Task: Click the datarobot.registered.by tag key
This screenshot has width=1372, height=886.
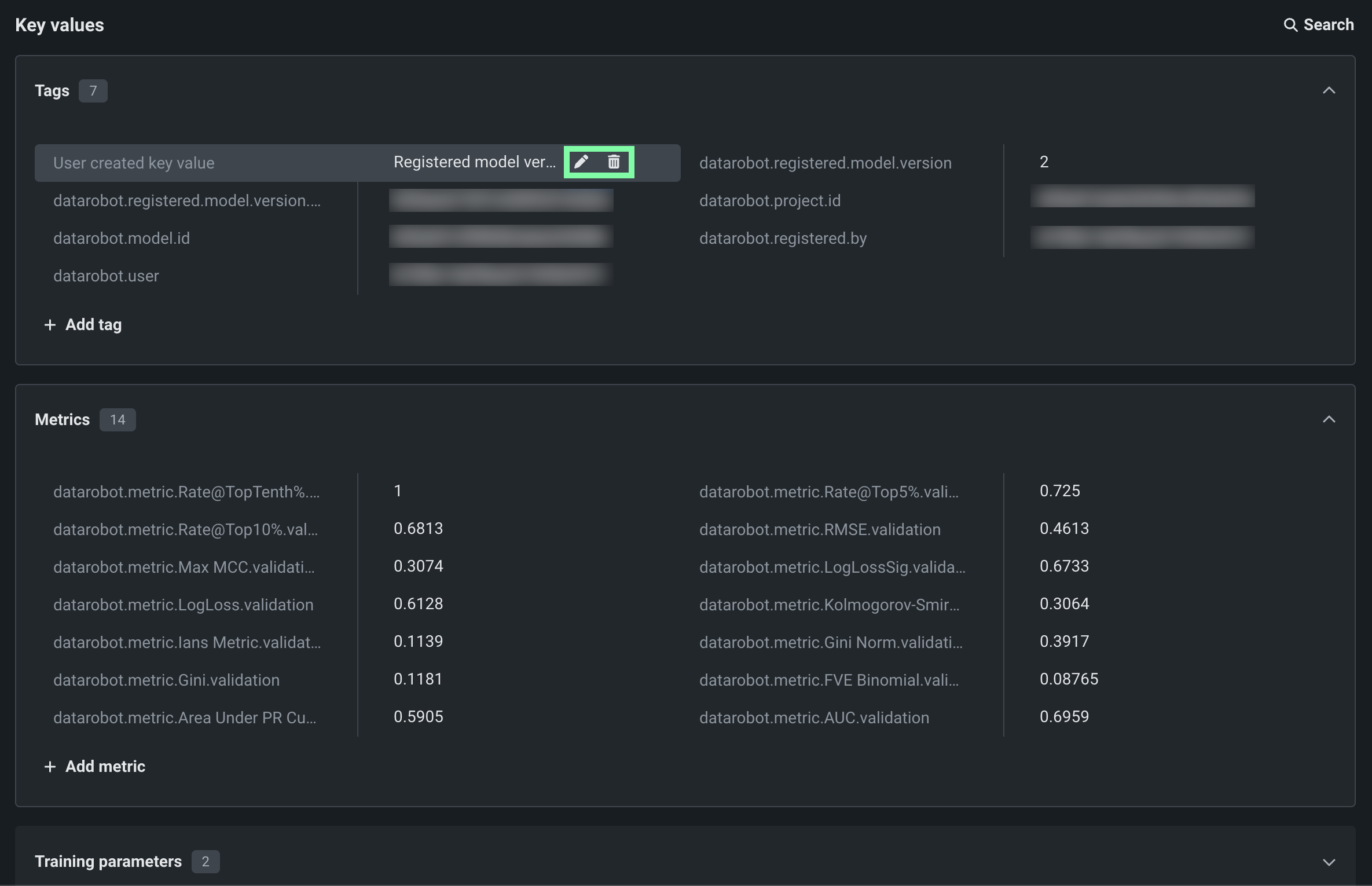Action: (783, 239)
